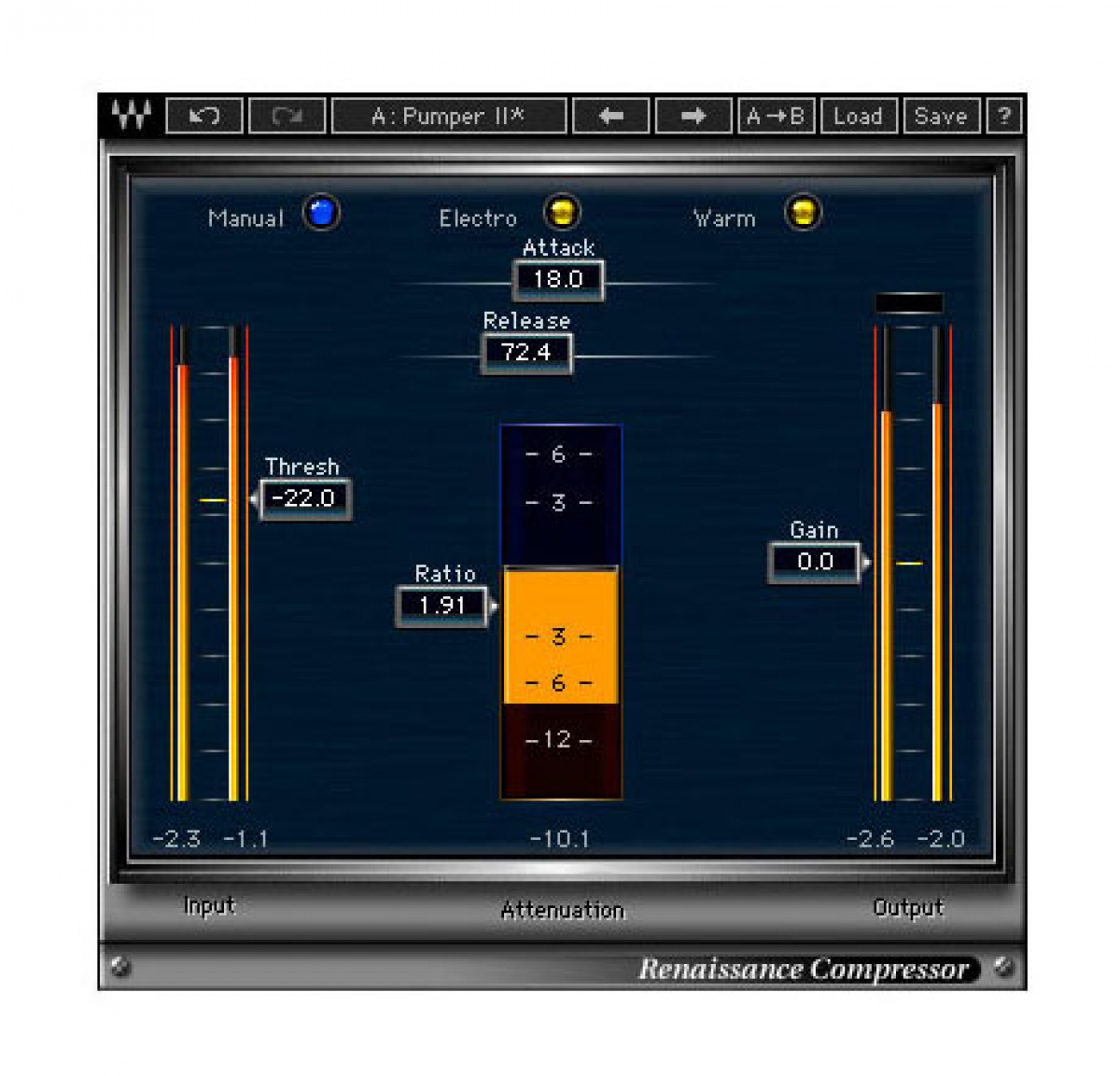The width and height of the screenshot is (1120, 1076).
Task: Click the Input section label
Action: coord(209,906)
